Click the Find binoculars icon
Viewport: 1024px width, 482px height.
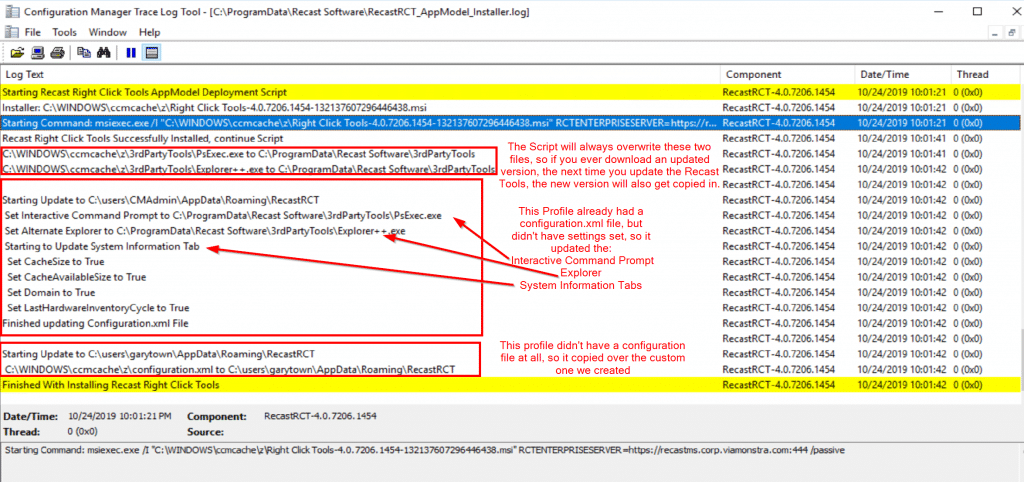[105, 52]
